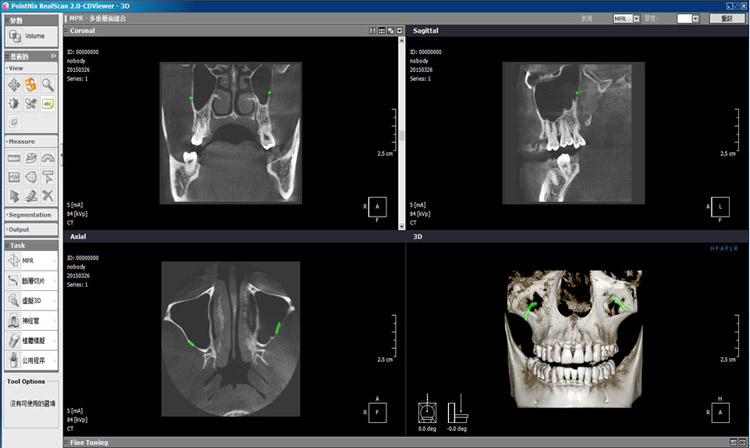Click the Volume parameter button
Viewport: 750px width, 448px height.
coord(32,36)
